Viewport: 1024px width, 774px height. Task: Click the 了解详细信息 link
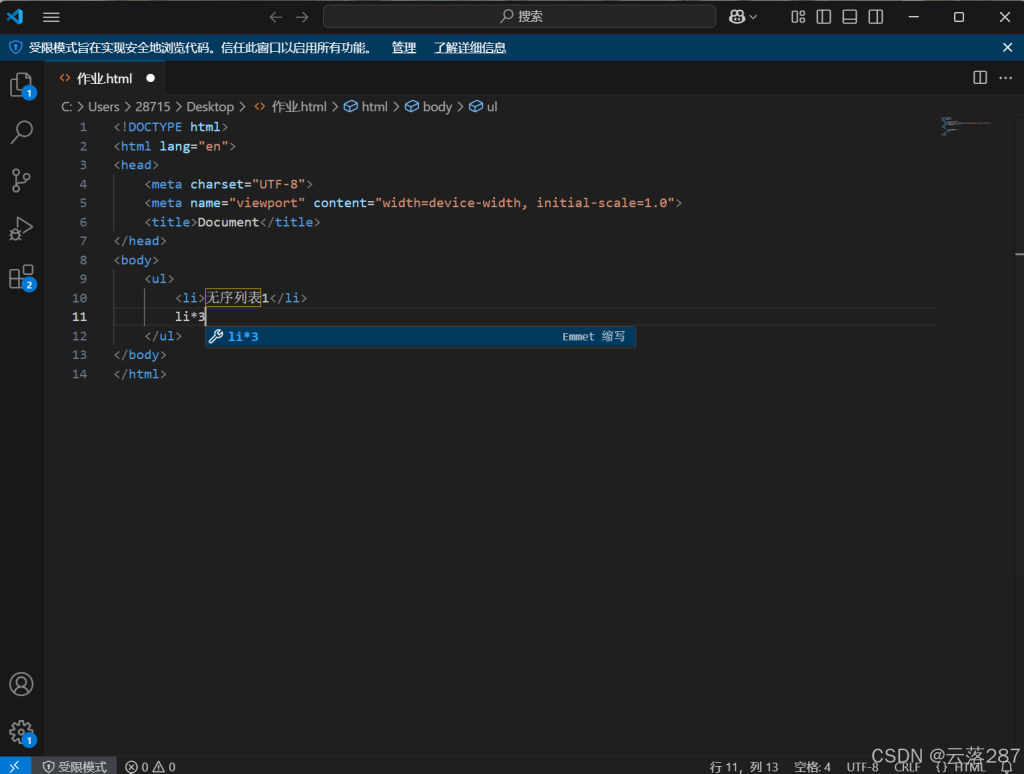470,47
